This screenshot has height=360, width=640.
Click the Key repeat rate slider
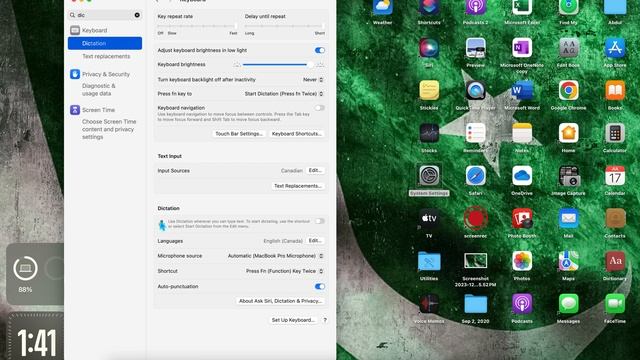(x=198, y=27)
